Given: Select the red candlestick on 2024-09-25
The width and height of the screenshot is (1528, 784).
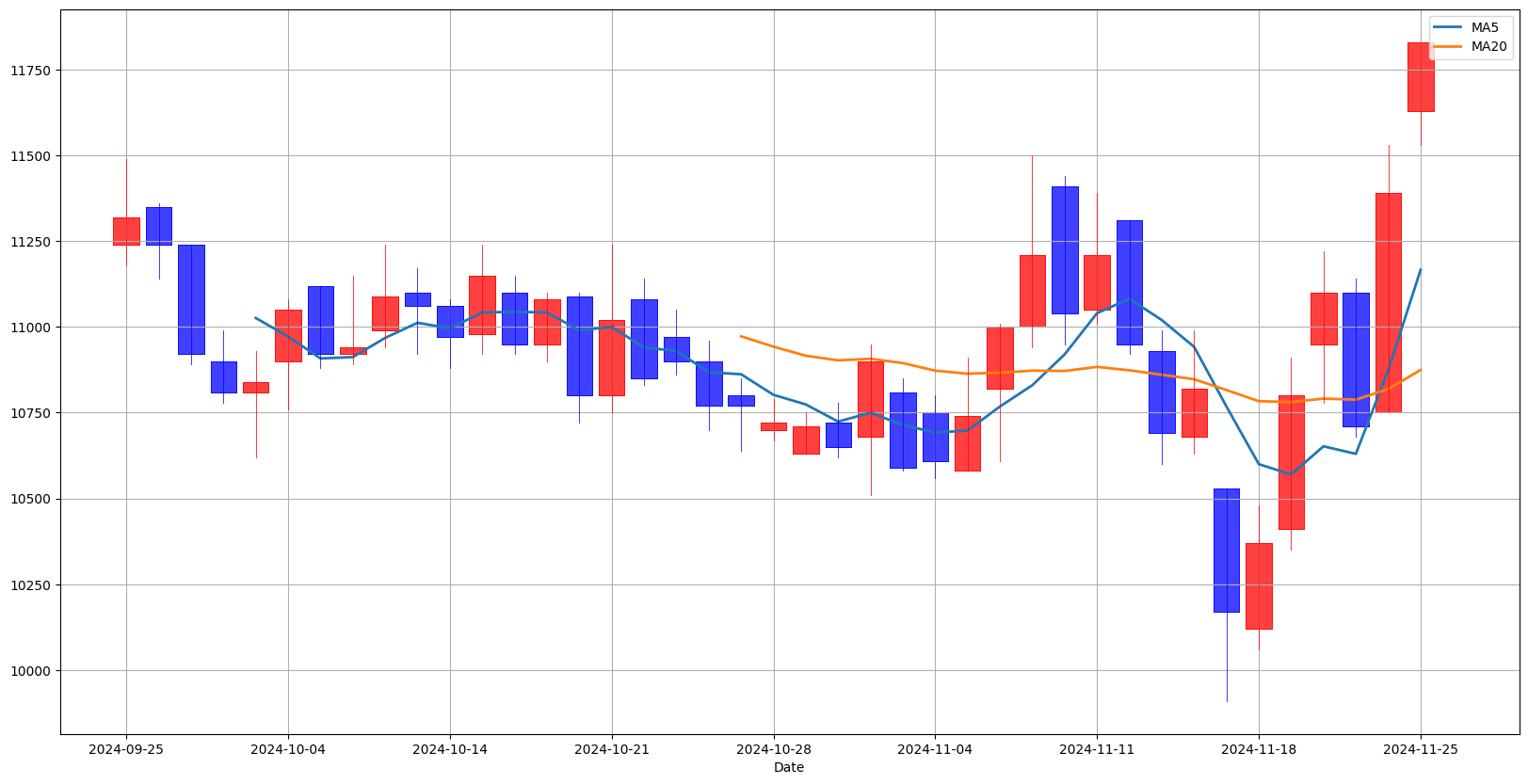Looking at the screenshot, I should pos(126,232).
